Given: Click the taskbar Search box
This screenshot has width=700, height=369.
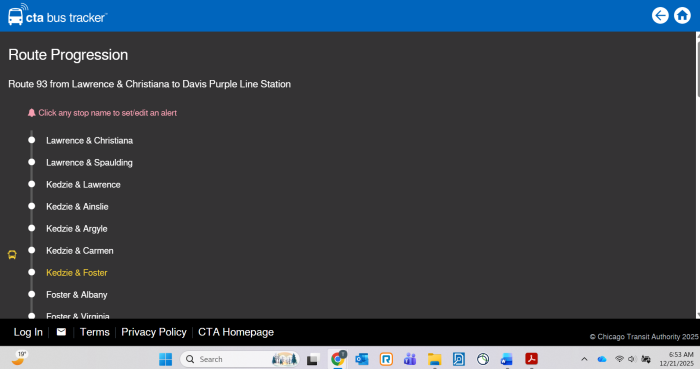Looking at the screenshot, I should (240, 359).
